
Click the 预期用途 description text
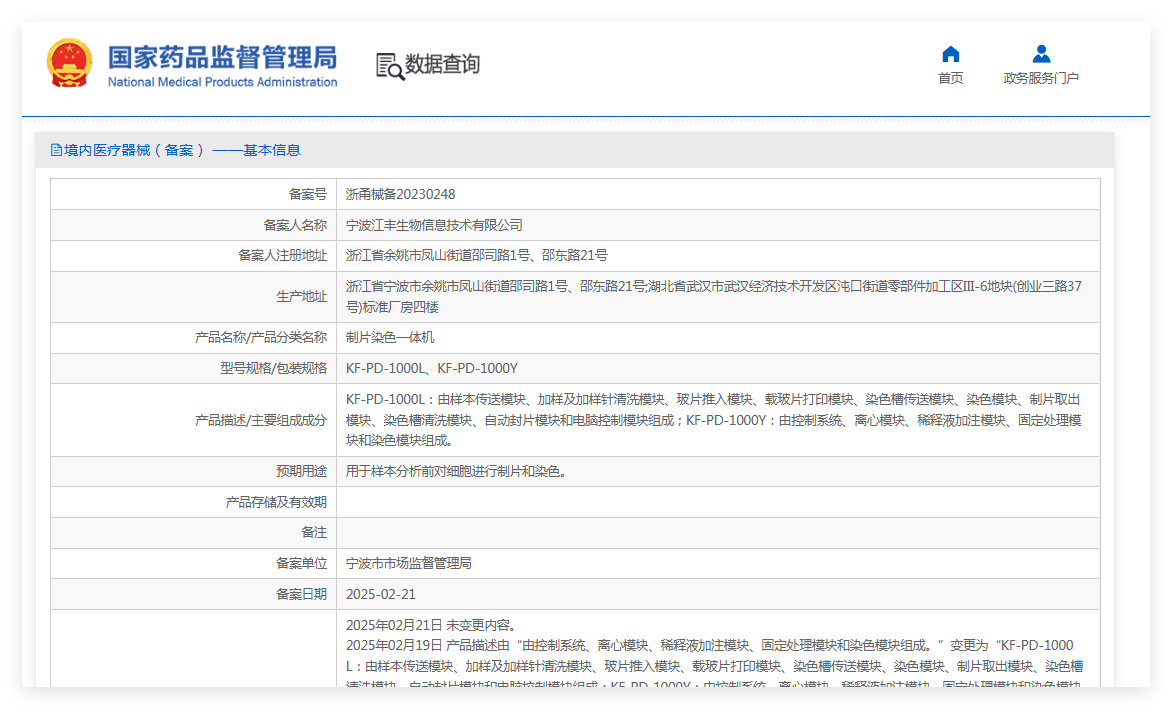[457, 471]
